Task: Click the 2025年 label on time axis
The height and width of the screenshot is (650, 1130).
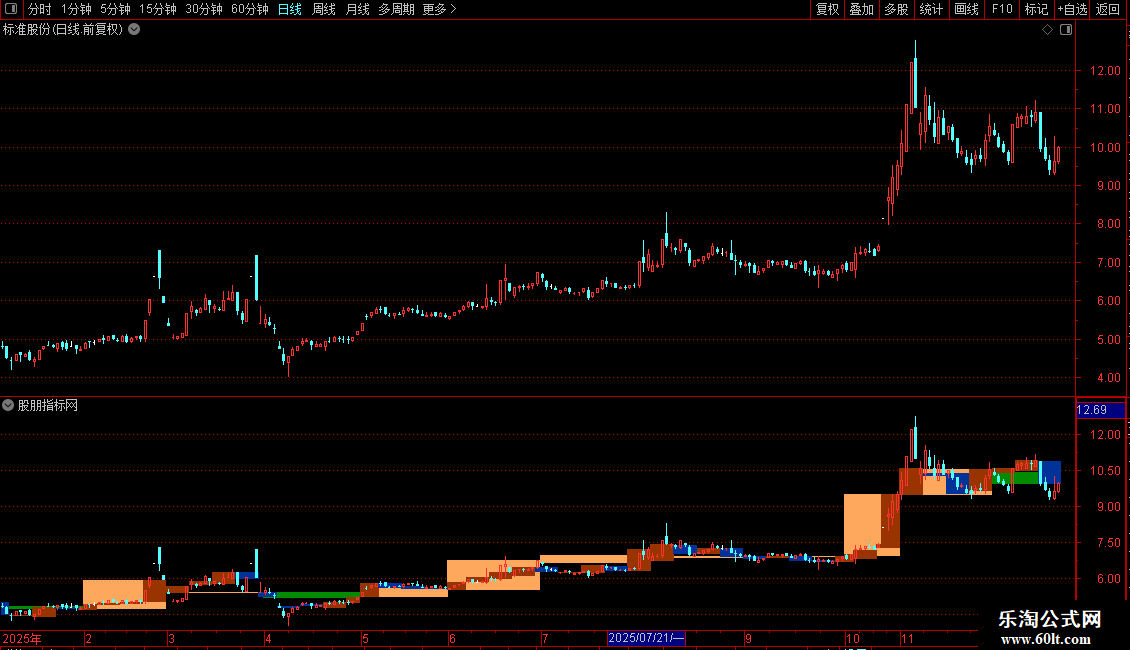Action: coord(22,638)
